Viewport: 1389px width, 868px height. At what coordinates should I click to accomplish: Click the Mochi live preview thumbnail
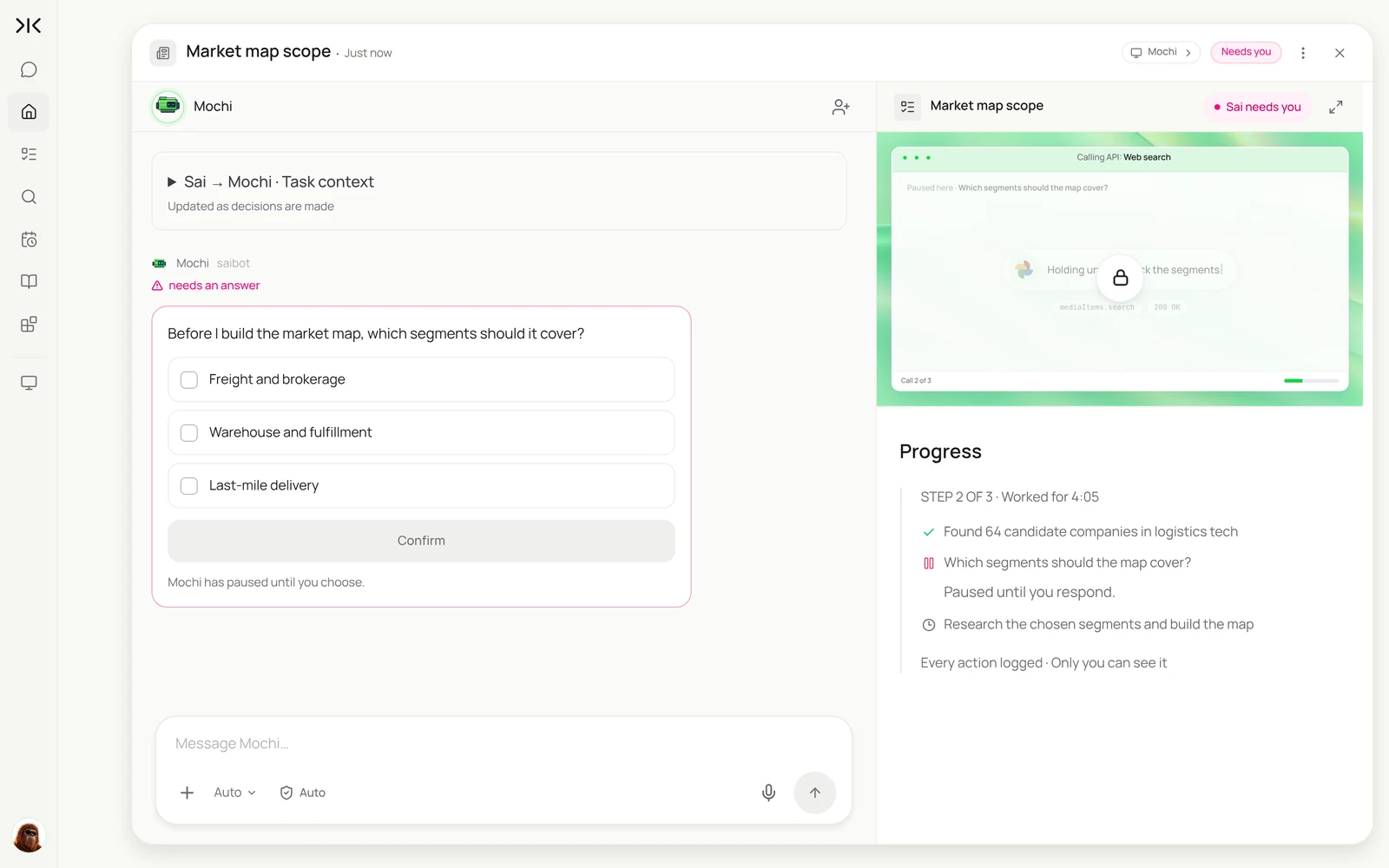pyautogui.click(x=1120, y=269)
